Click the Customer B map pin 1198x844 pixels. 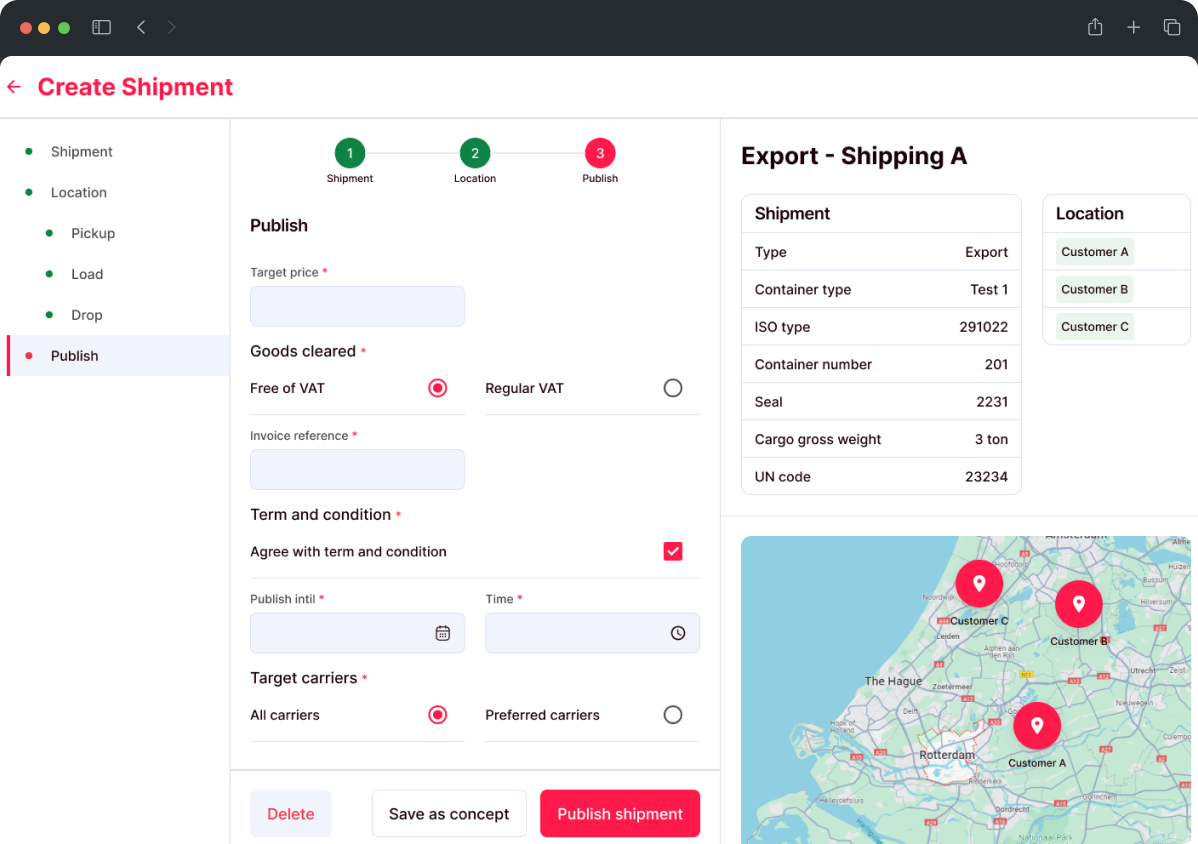[1078, 604]
